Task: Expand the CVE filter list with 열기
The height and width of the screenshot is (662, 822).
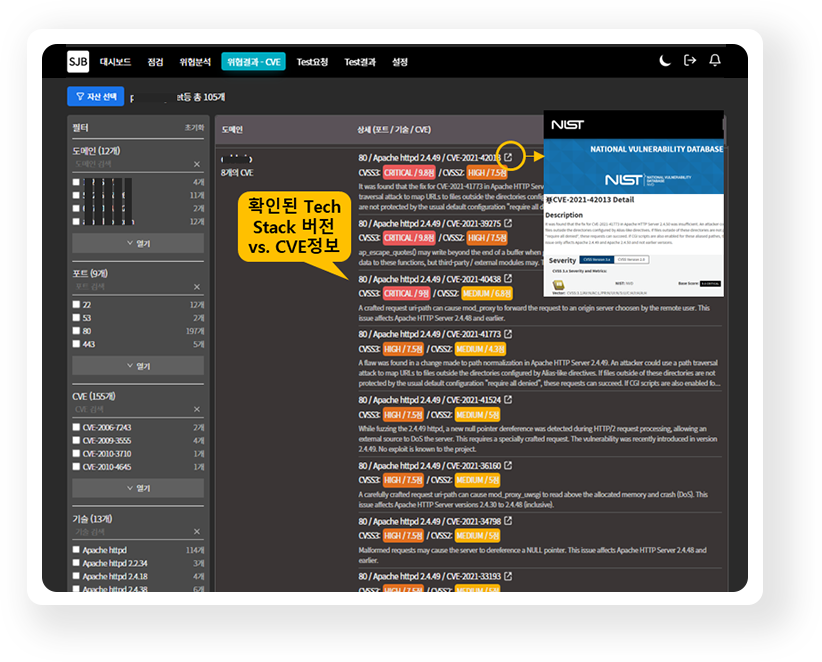Action: [138, 488]
